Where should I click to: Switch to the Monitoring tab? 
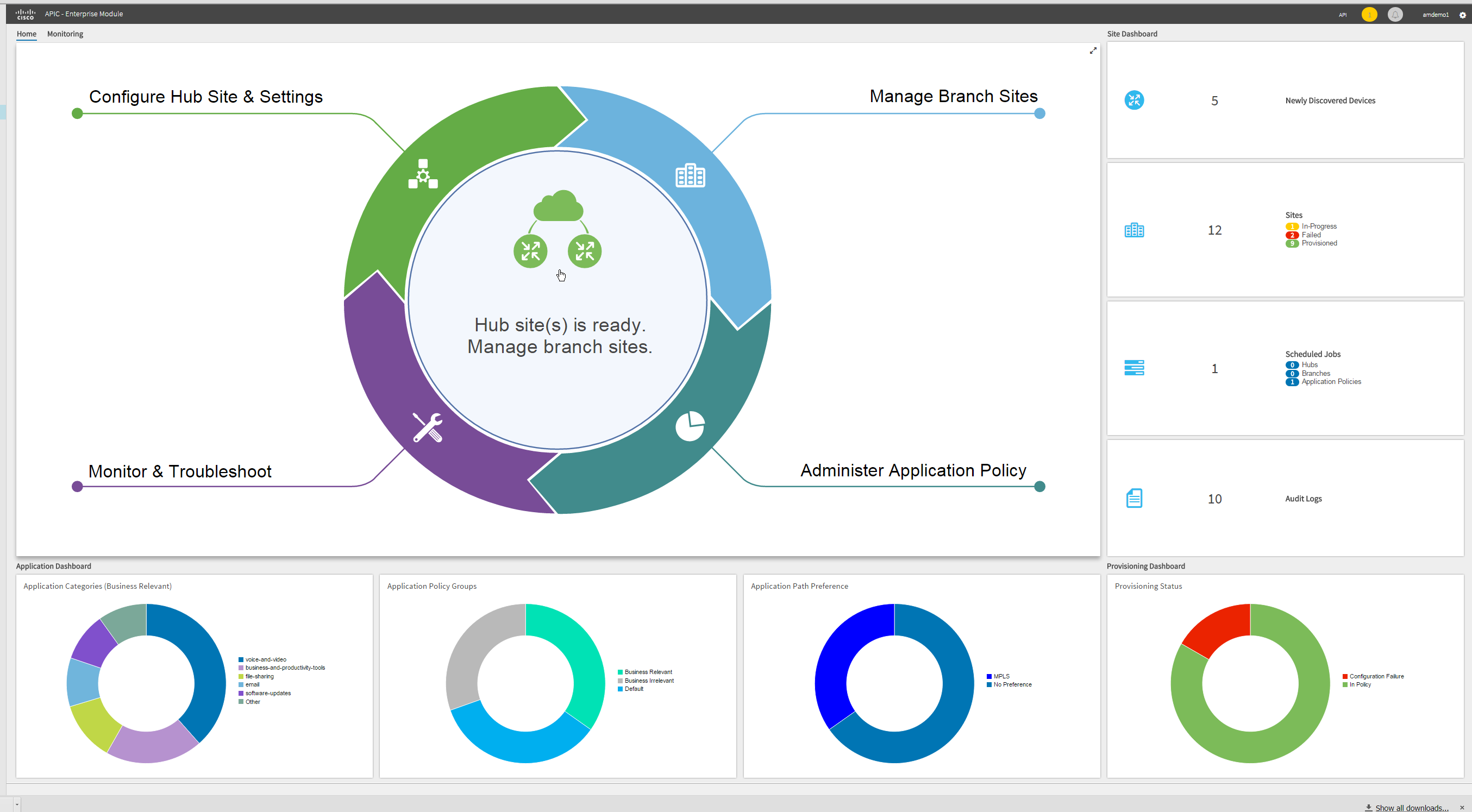click(65, 34)
